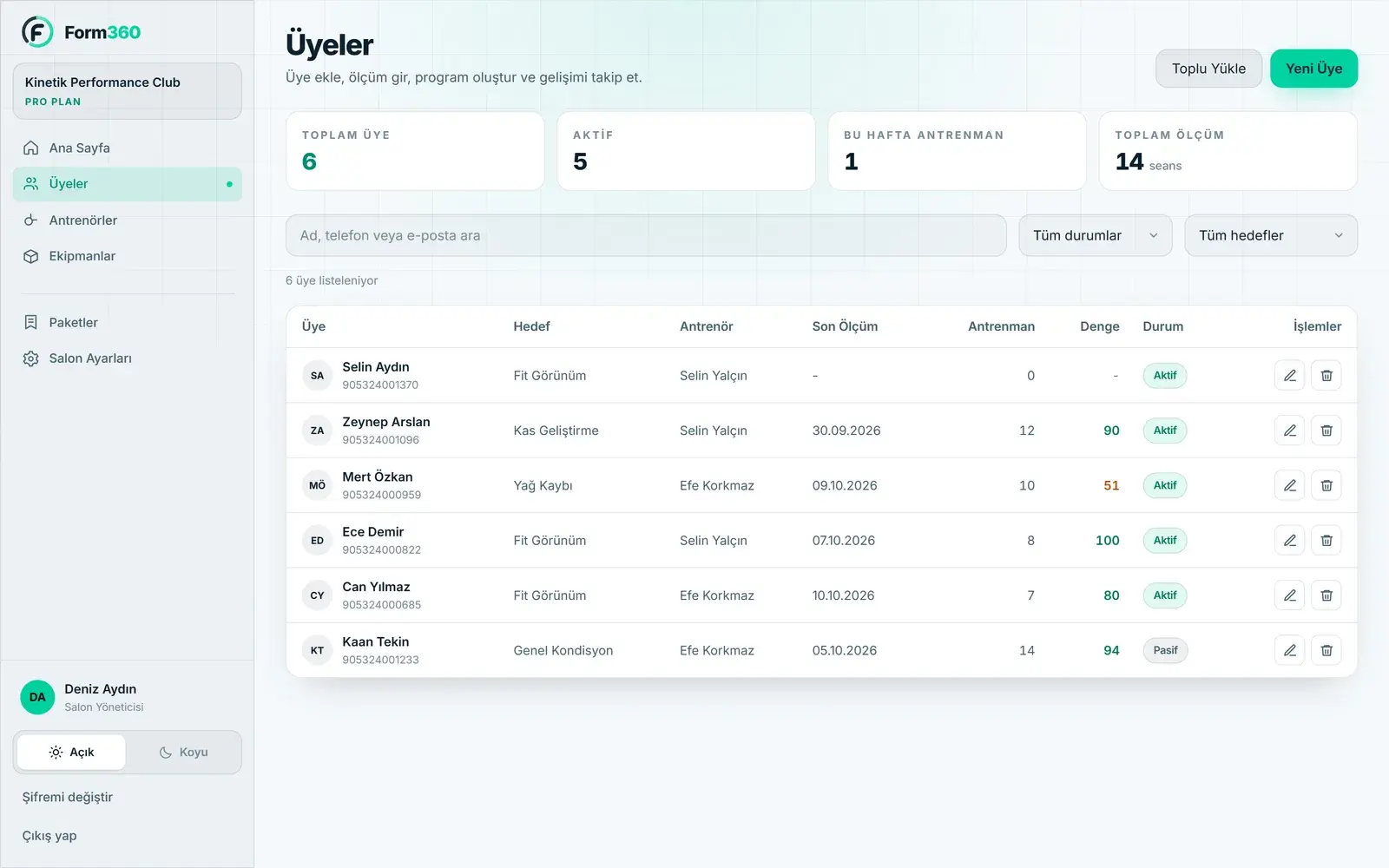Open Paketler in the sidebar
1389x868 pixels.
[x=128, y=323]
